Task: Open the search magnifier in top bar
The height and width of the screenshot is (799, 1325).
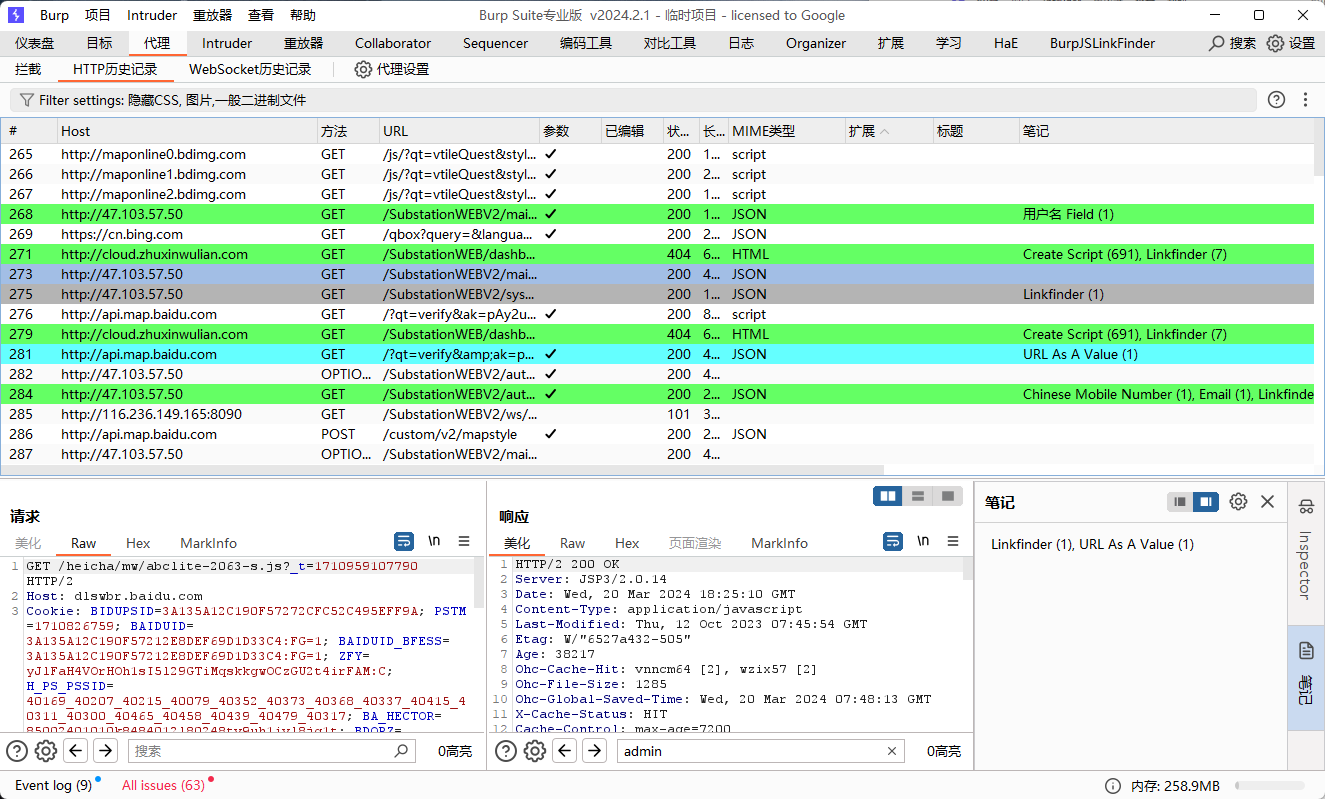Action: coord(1217,43)
